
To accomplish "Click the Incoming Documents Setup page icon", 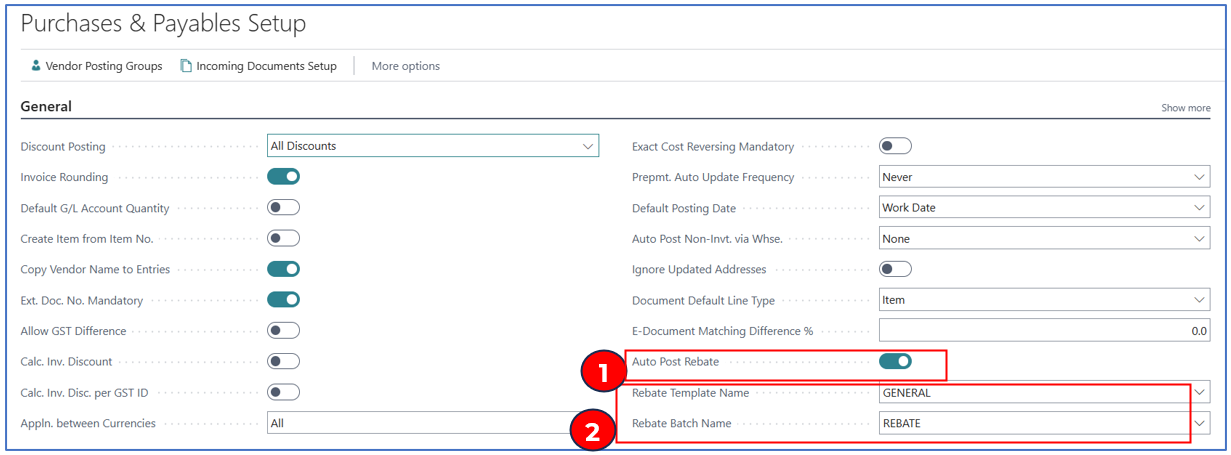I will click(186, 66).
